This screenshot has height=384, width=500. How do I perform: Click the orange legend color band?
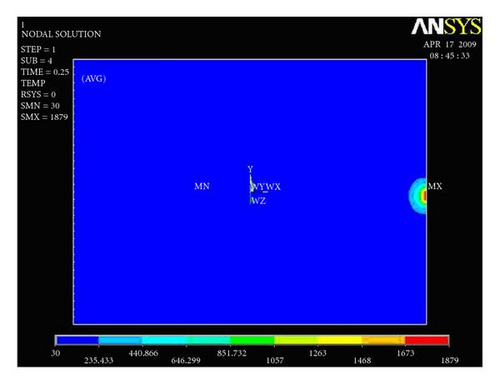coord(383,340)
